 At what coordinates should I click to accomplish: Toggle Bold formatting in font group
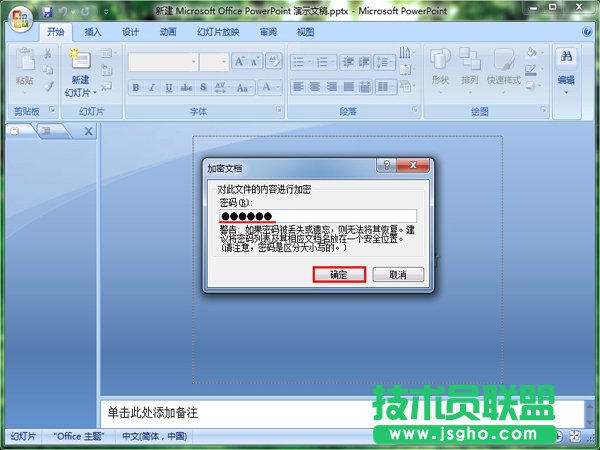coord(136,88)
